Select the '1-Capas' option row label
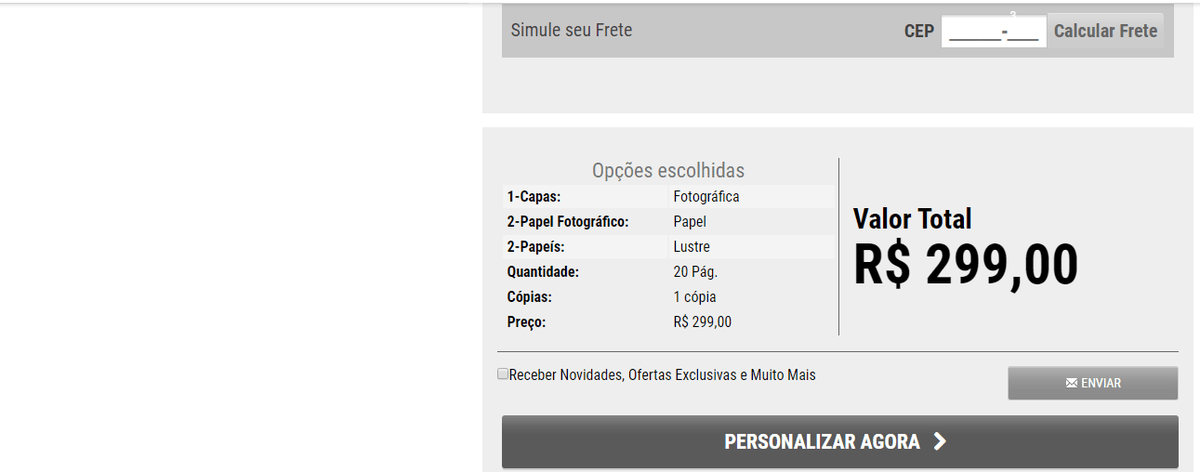This screenshot has height=472, width=1200. [534, 197]
